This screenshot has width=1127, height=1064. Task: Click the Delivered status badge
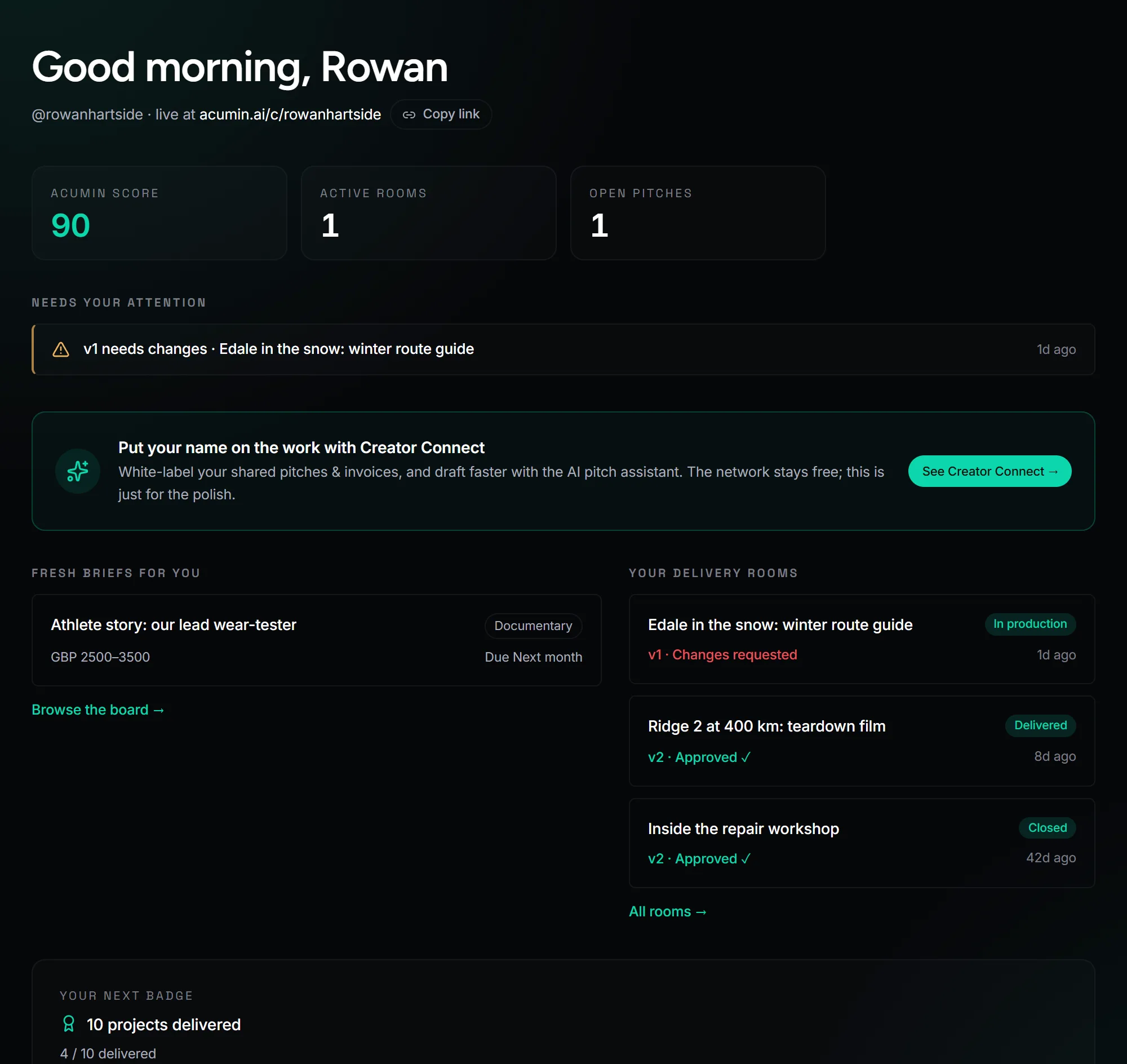click(x=1040, y=725)
